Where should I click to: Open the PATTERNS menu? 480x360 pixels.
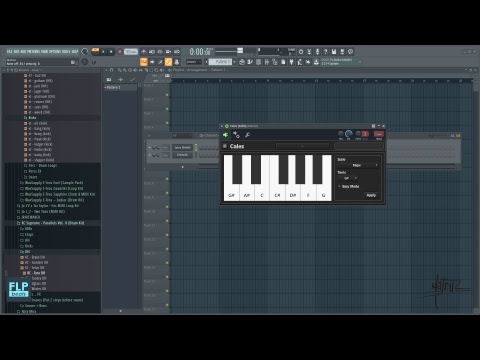pyautogui.click(x=33, y=52)
